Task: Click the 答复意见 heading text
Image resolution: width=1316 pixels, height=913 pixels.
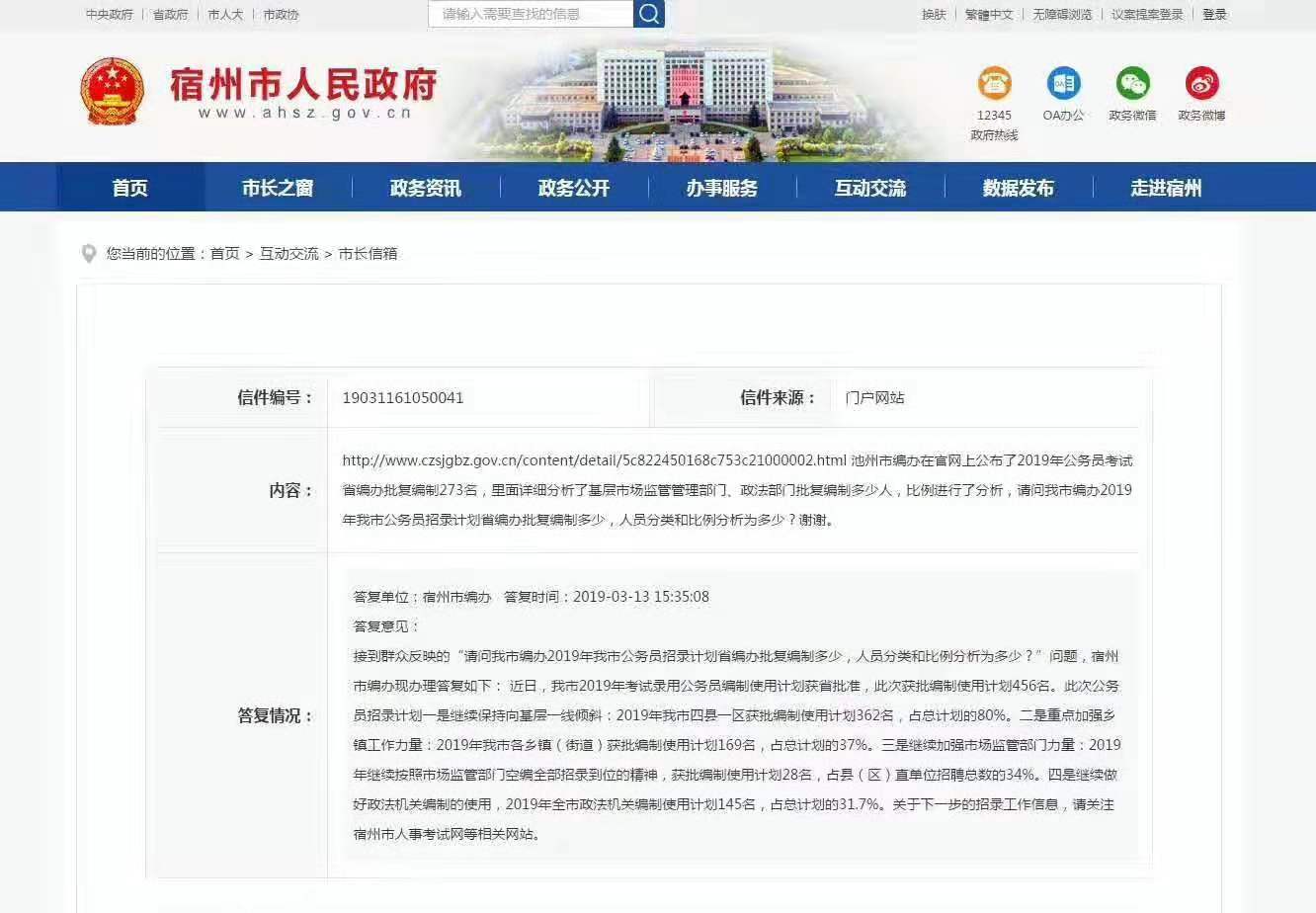Action: click(386, 626)
